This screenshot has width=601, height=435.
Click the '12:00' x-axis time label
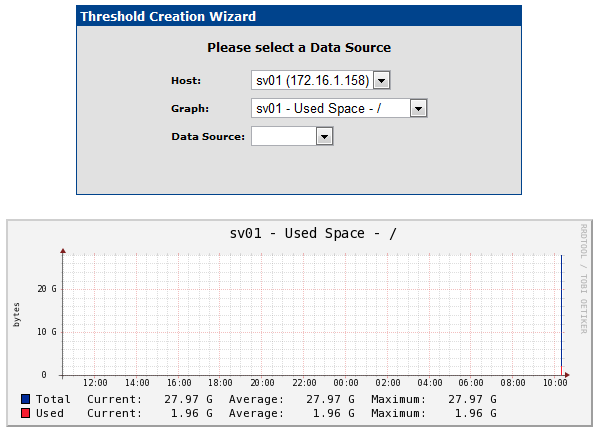click(x=95, y=383)
